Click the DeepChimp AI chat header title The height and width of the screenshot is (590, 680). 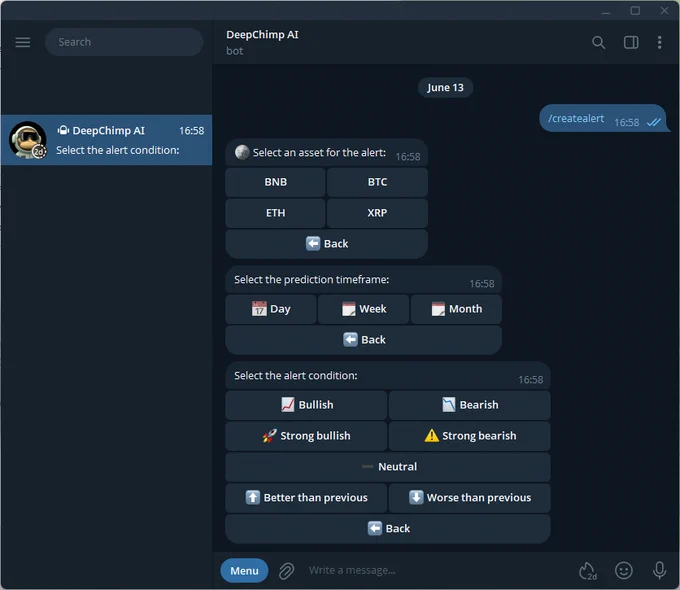(262, 35)
